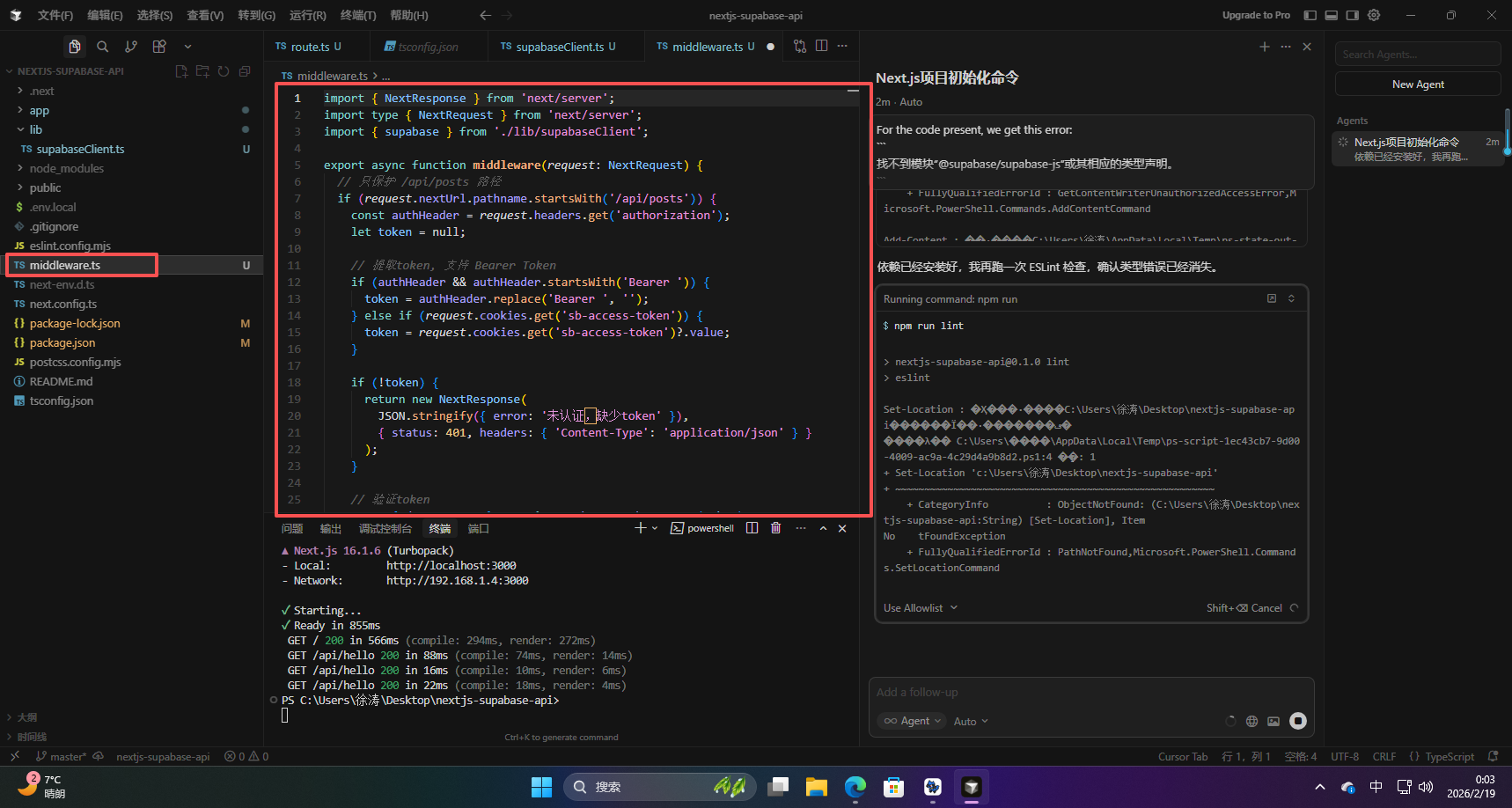
Task: Pop out the running command block
Action: [x=1272, y=298]
